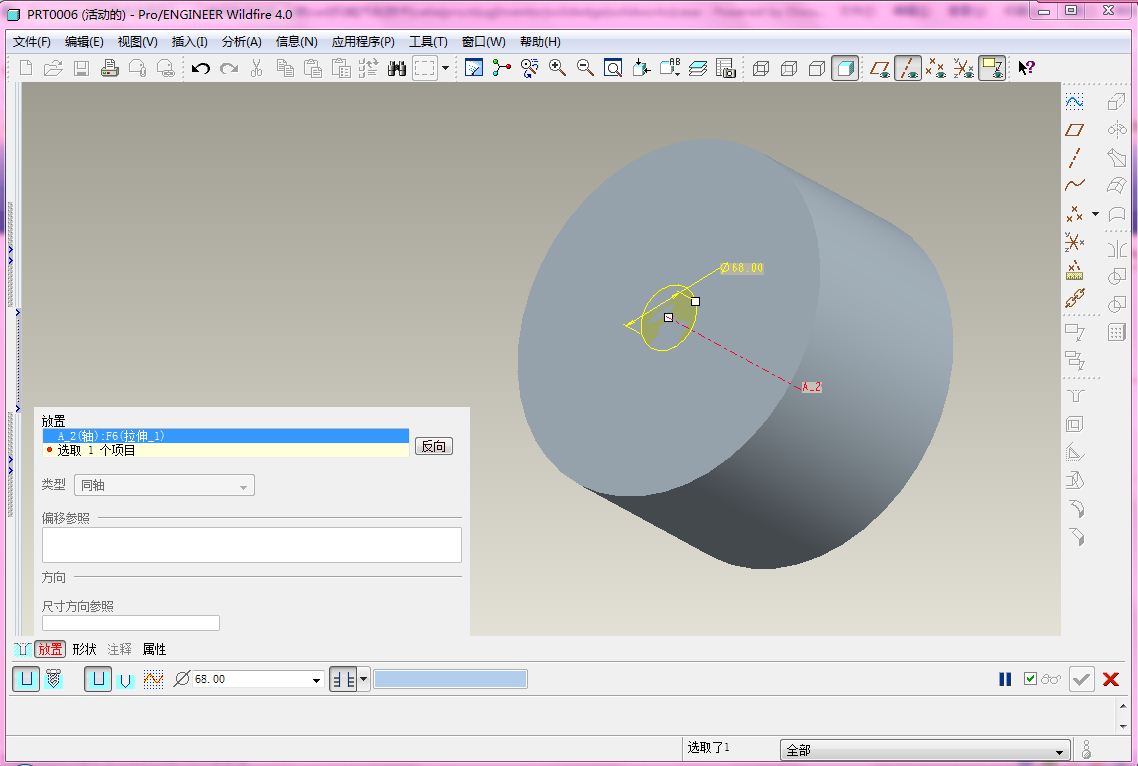Toggle annotation element display
1138x766 pixels.
point(992,68)
